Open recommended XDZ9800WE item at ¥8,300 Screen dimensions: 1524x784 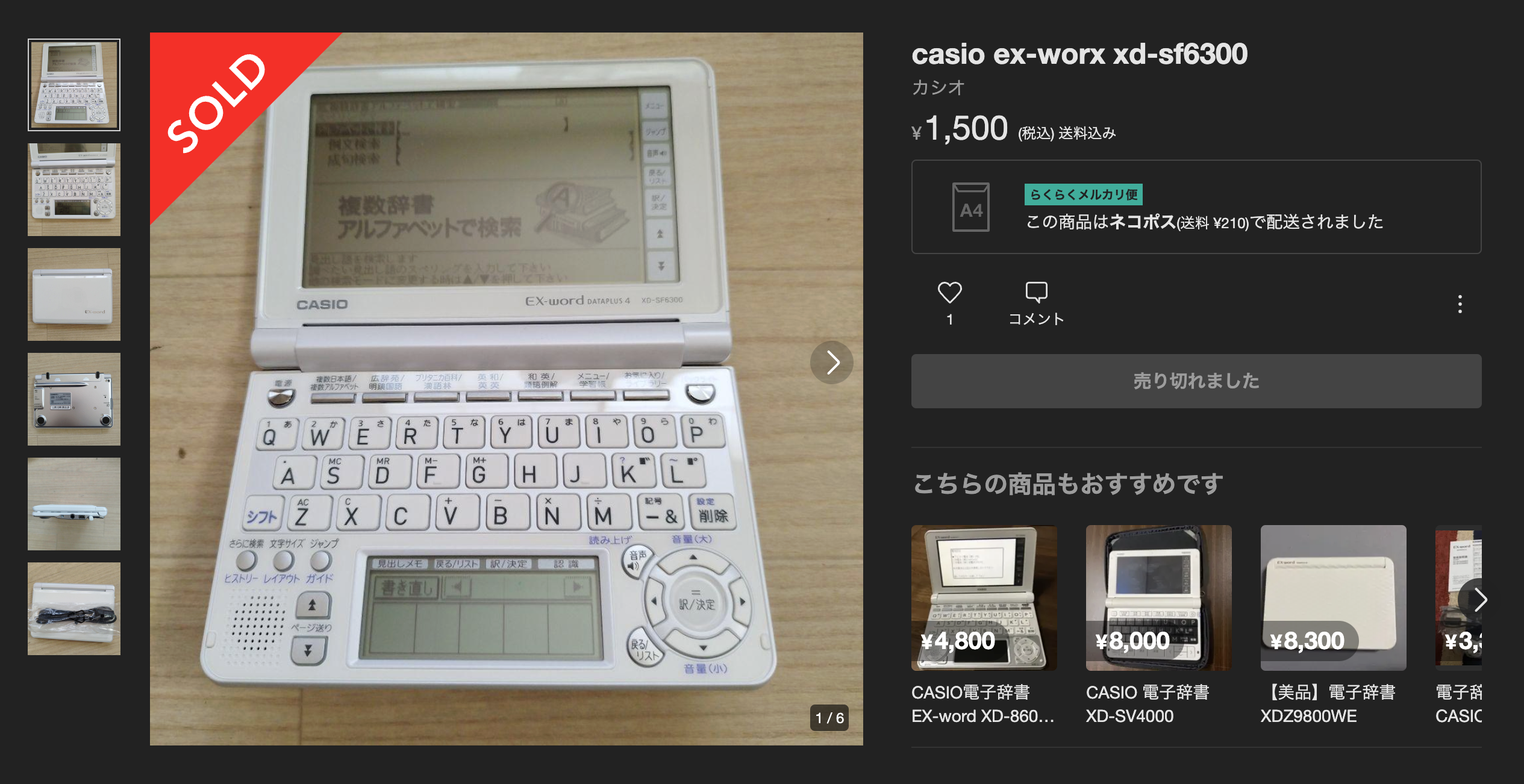tap(1333, 626)
